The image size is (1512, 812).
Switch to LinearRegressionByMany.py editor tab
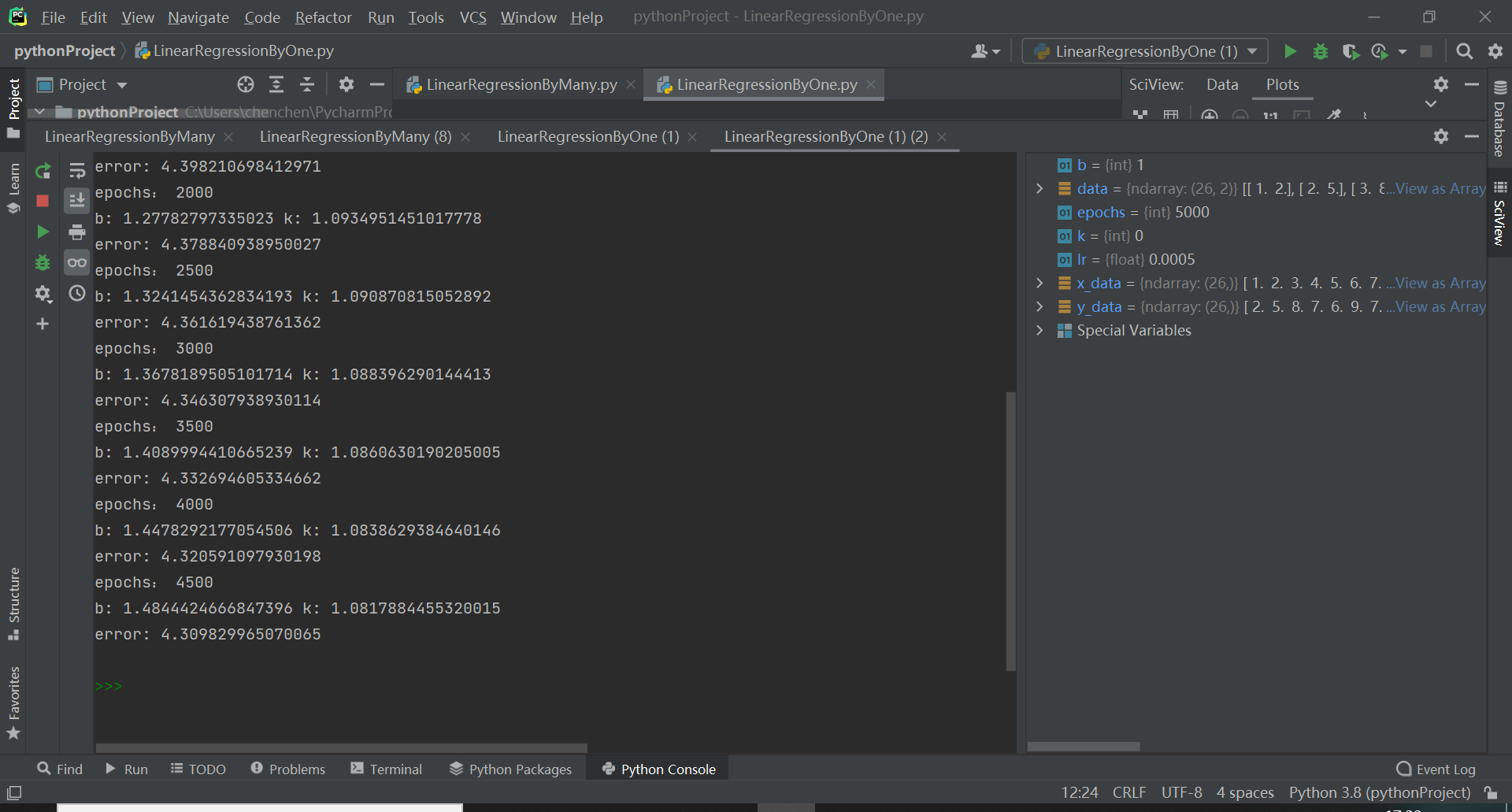tap(521, 84)
